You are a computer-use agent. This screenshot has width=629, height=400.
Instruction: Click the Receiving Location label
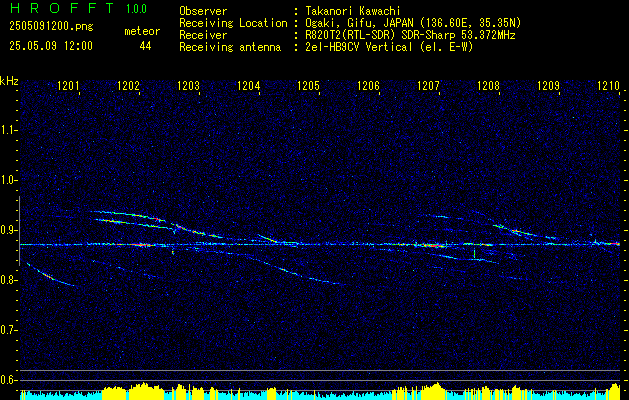pos(233,23)
